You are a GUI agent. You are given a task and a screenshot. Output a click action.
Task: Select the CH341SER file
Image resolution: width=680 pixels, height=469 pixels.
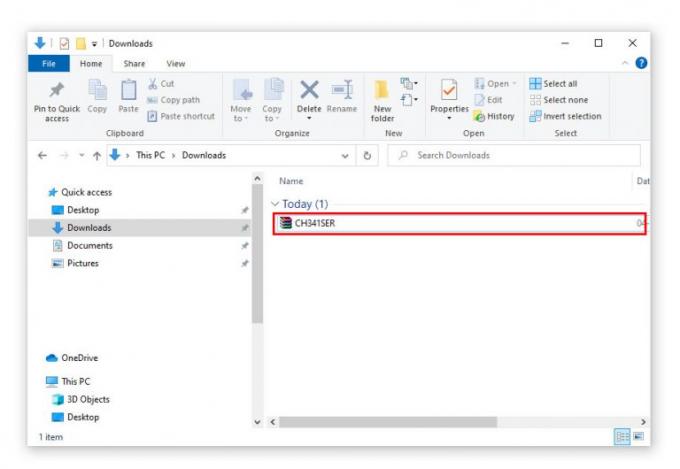[314, 223]
